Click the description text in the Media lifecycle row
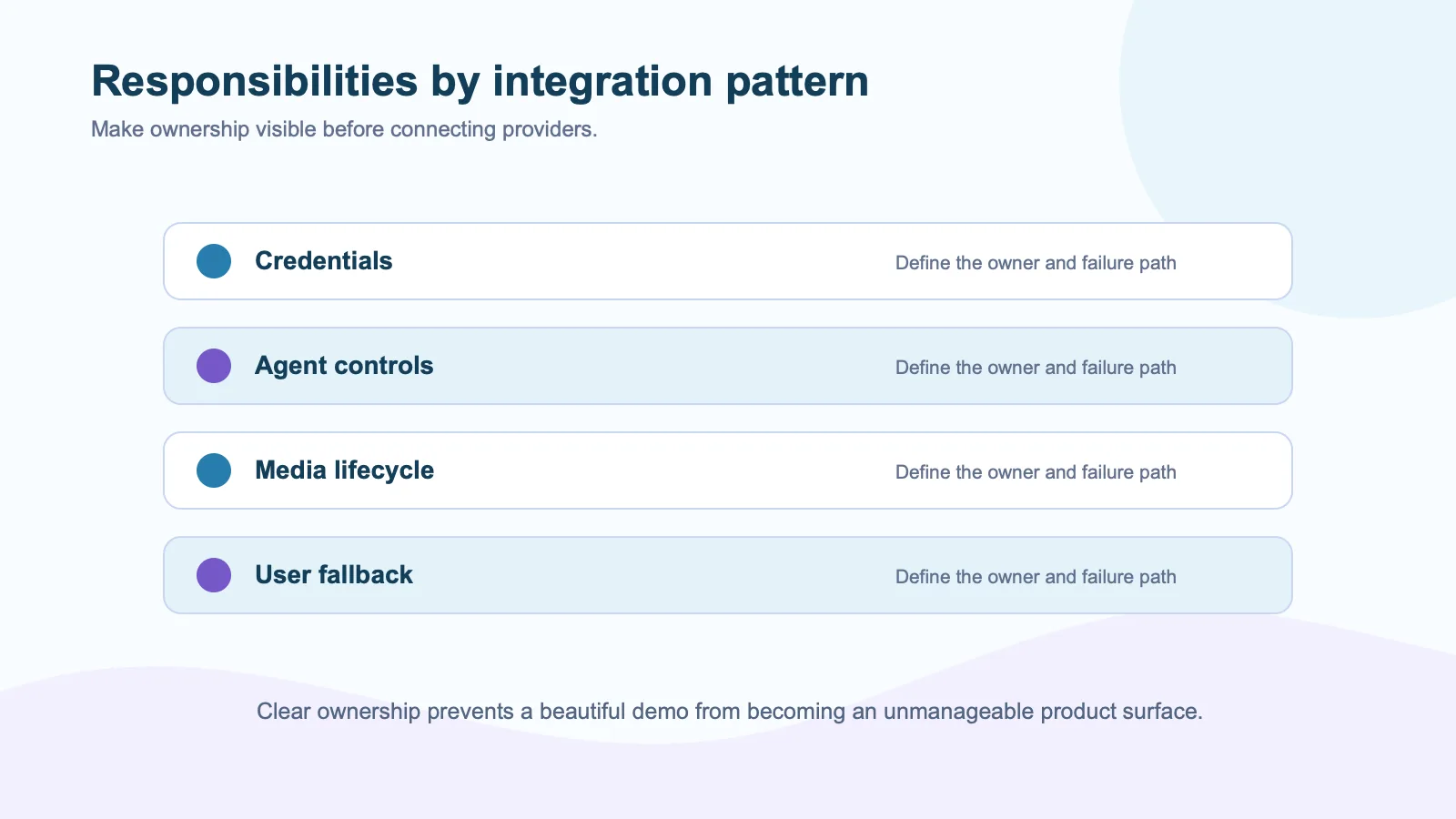1456x819 pixels. coord(1036,472)
